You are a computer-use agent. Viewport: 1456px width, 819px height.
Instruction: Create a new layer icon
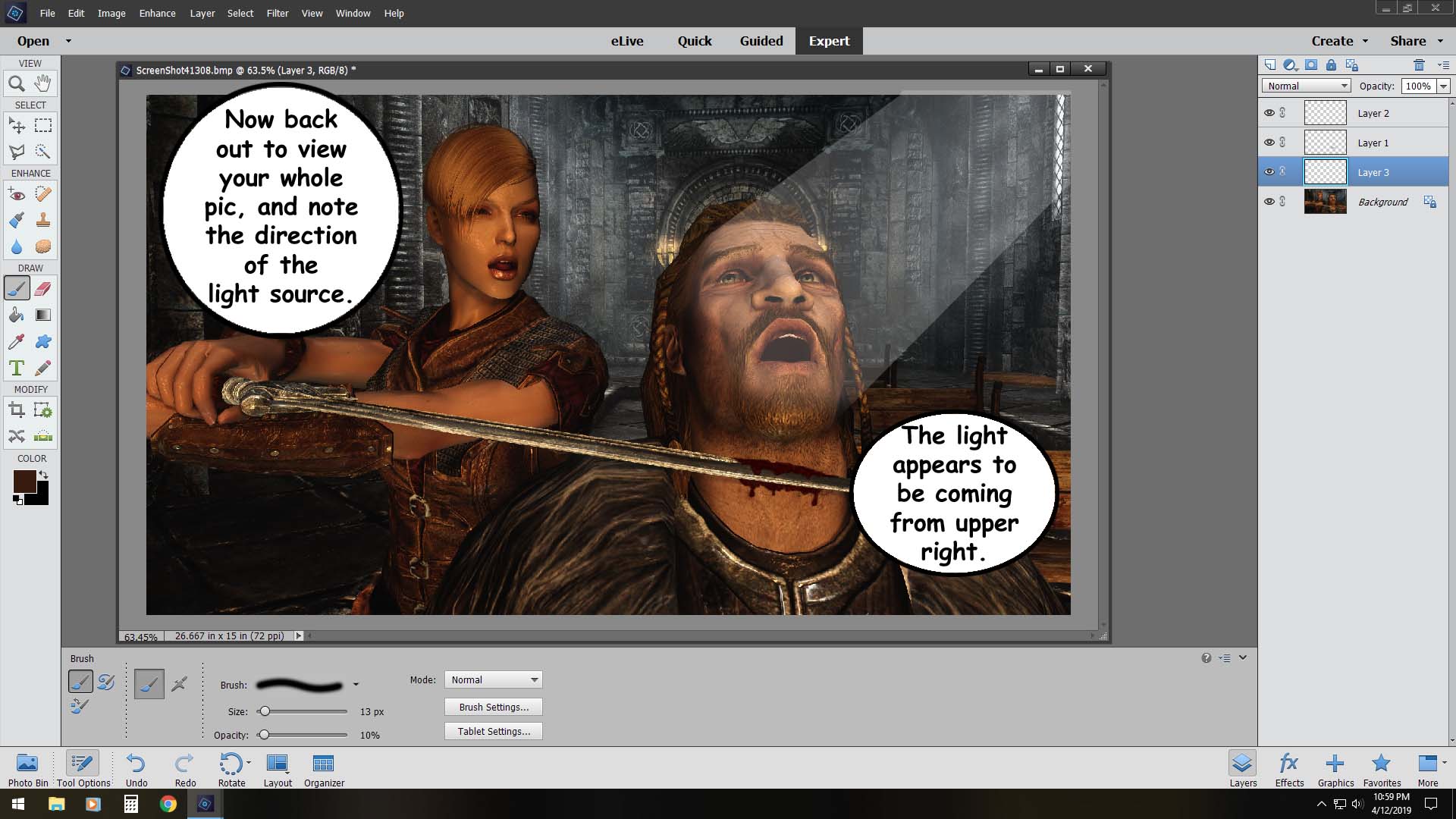click(x=1270, y=65)
